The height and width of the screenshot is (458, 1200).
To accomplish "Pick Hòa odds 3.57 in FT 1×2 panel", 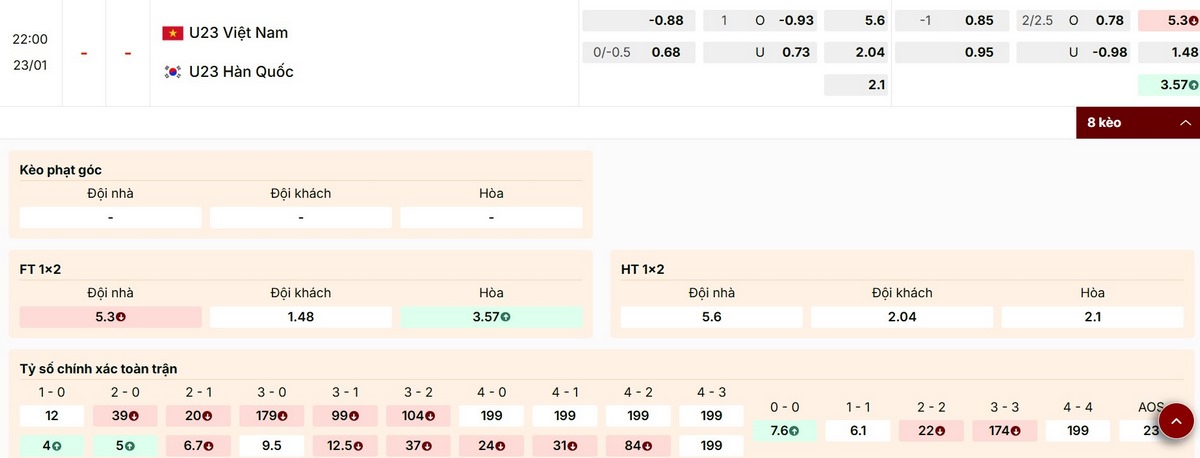I will [491, 317].
